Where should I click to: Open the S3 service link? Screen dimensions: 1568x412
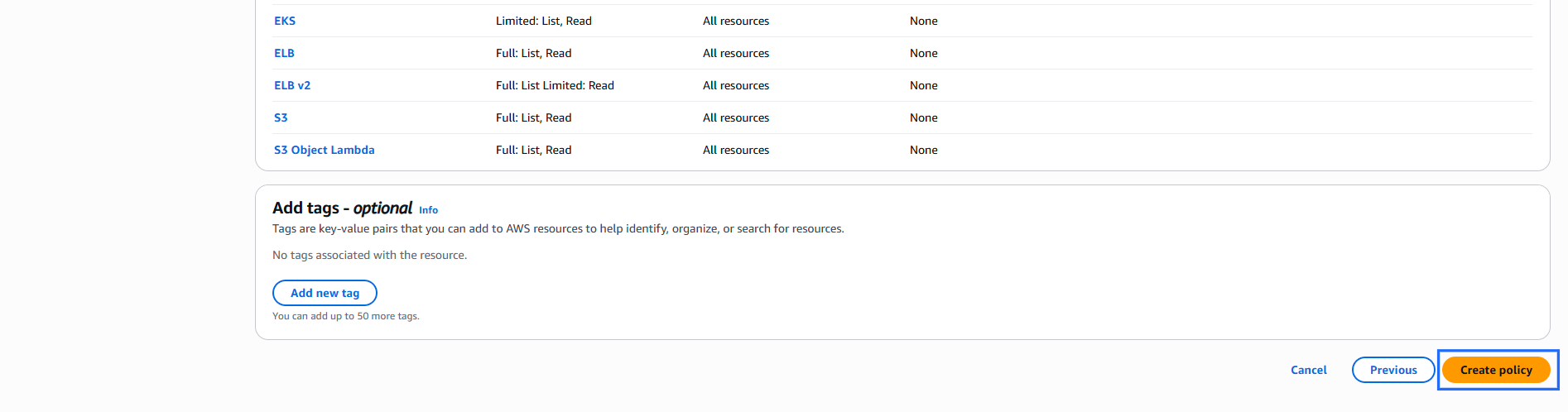(x=281, y=117)
